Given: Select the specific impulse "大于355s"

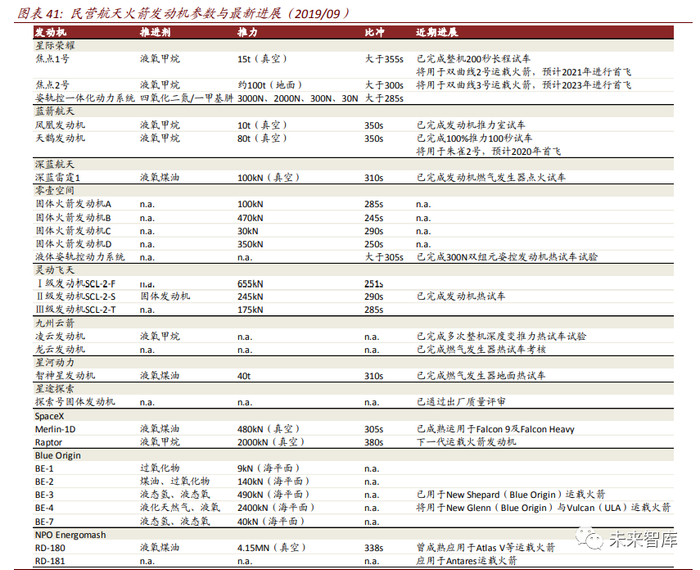Looking at the screenshot, I should click(x=384, y=59).
